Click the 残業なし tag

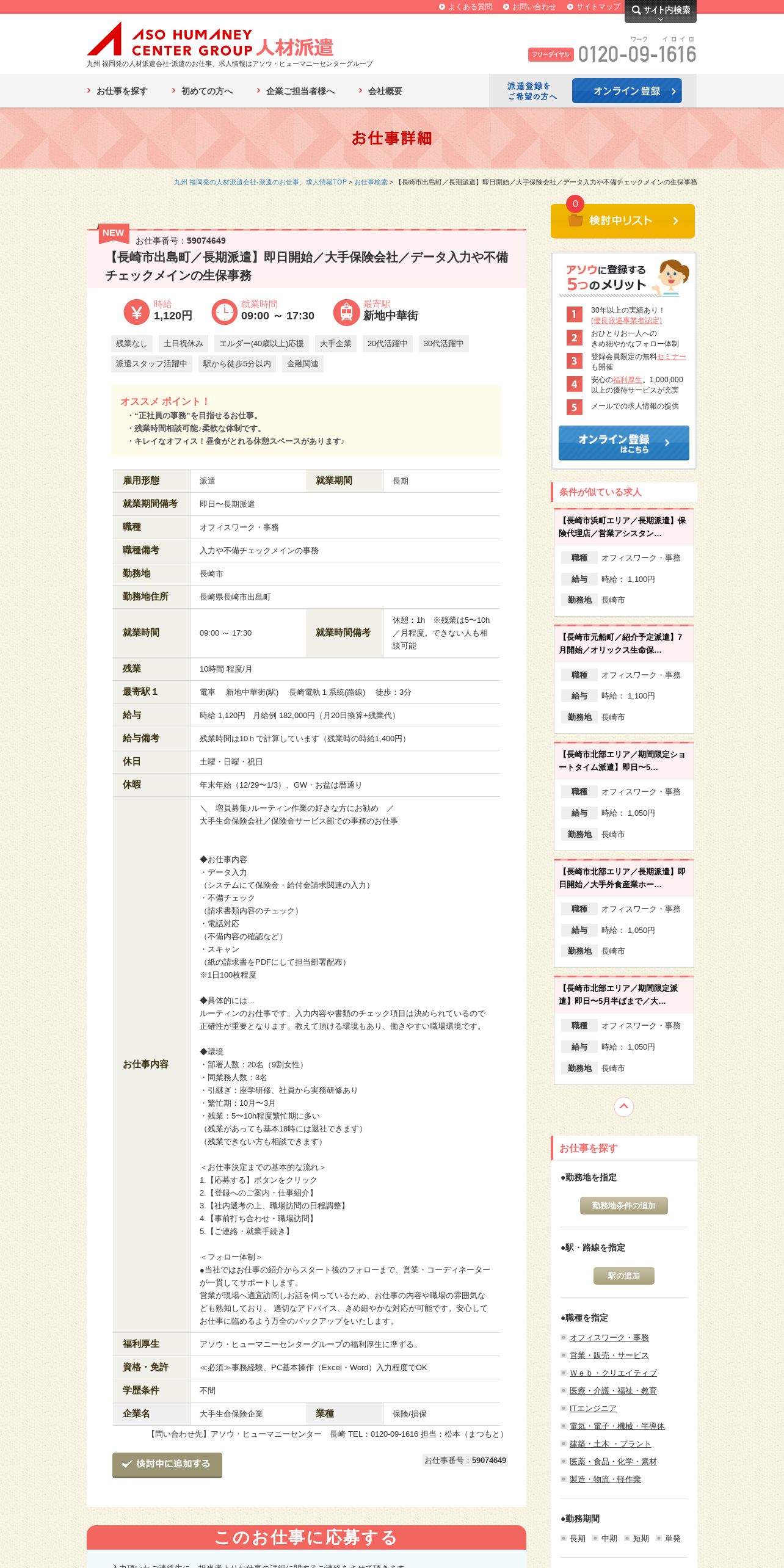pos(131,344)
